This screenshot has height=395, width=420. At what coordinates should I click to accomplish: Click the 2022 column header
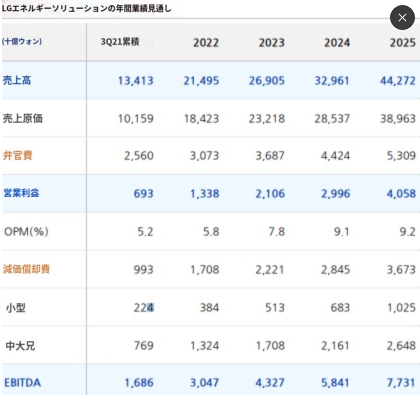(x=206, y=43)
